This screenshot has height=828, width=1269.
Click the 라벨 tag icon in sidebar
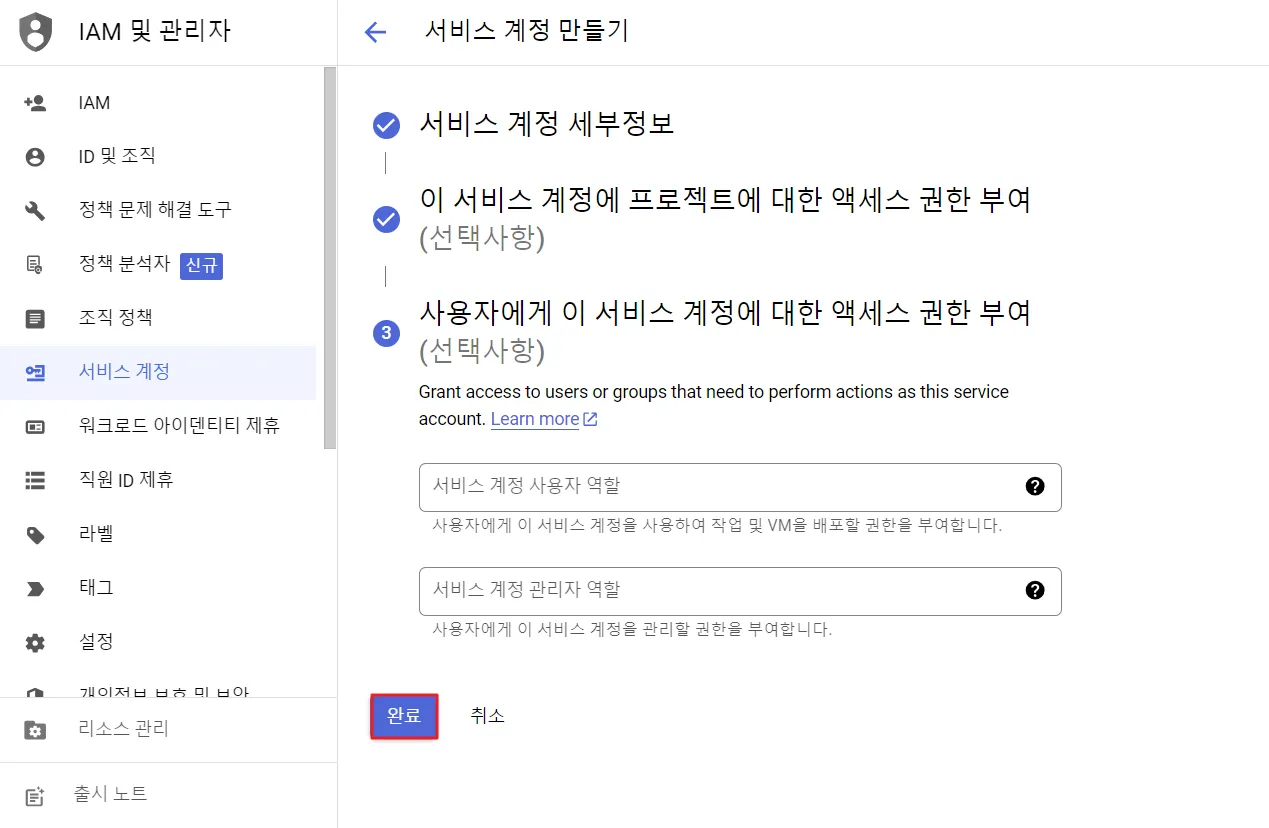[x=35, y=535]
